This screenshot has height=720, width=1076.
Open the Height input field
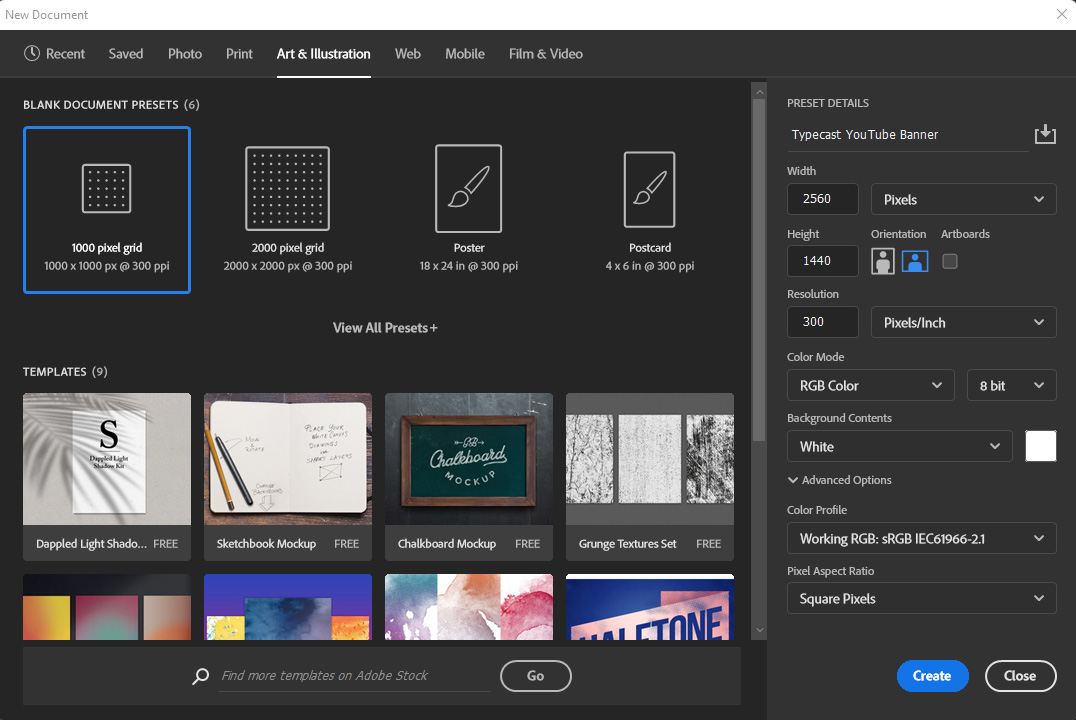[x=822, y=261]
